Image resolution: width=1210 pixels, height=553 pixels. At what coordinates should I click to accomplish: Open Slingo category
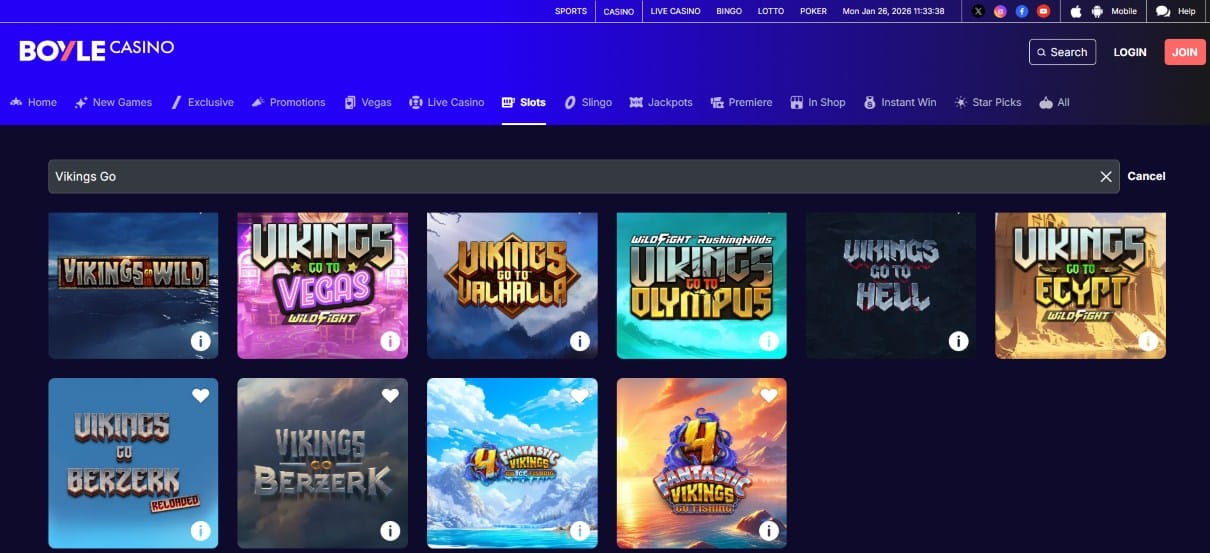pyautogui.click(x=588, y=102)
